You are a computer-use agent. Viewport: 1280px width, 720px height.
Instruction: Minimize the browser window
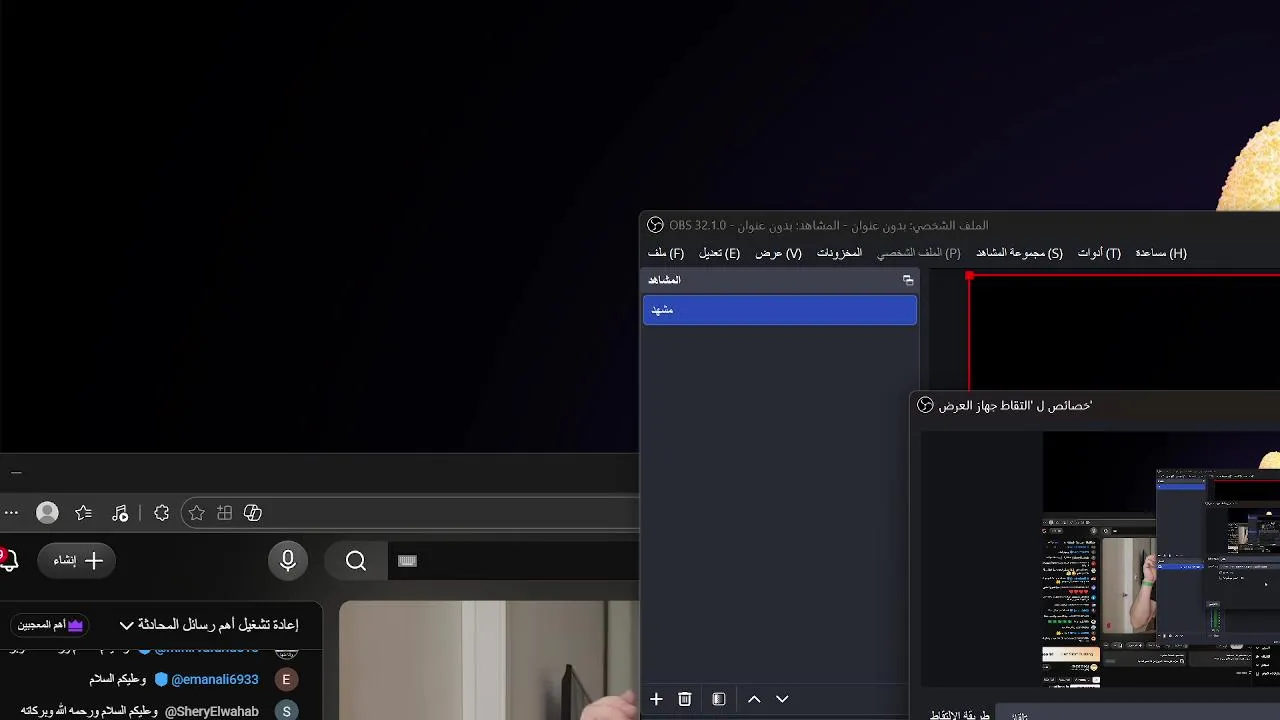click(15, 472)
